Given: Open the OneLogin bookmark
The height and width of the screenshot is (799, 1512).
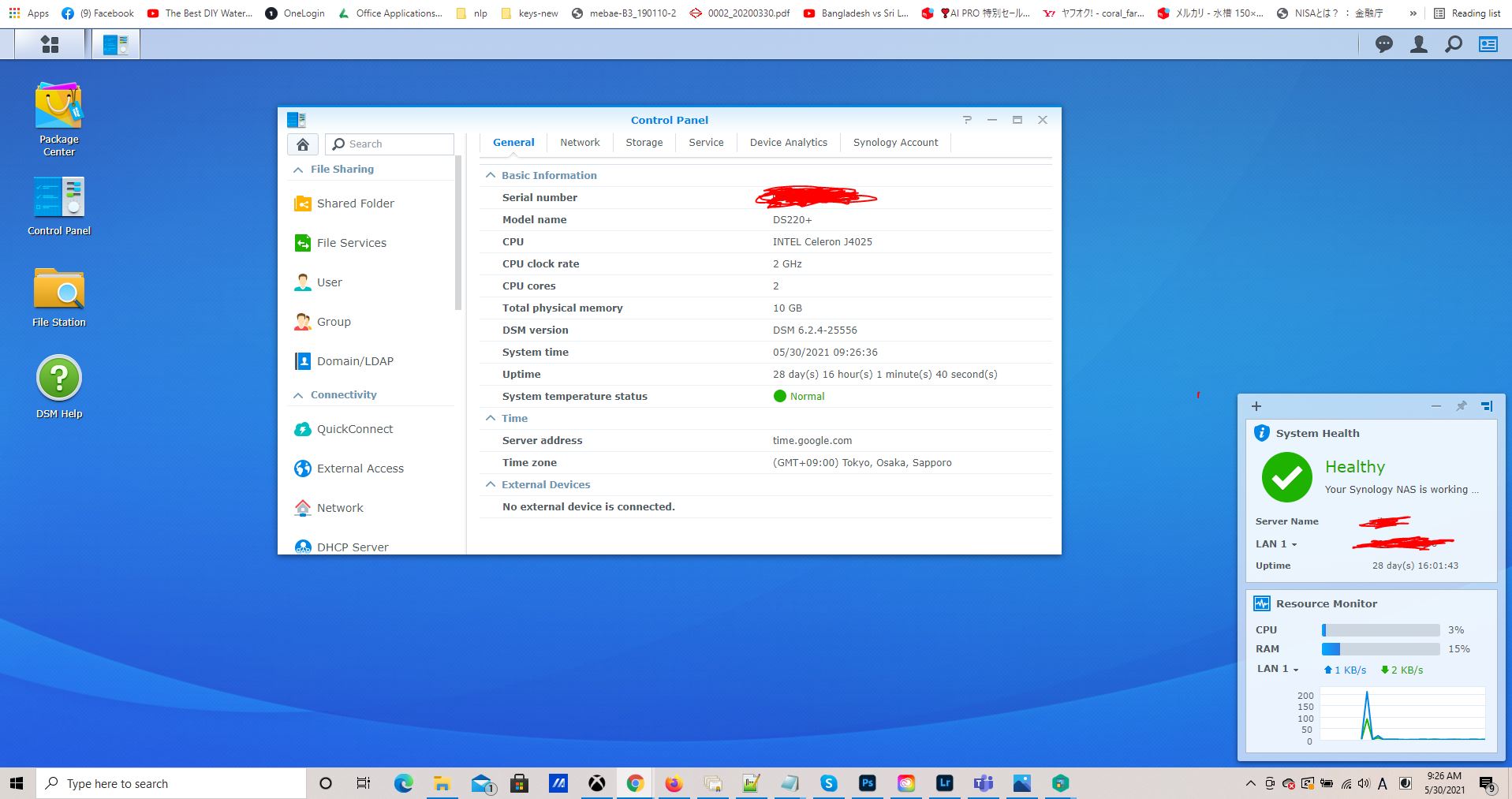Looking at the screenshot, I should click(296, 13).
